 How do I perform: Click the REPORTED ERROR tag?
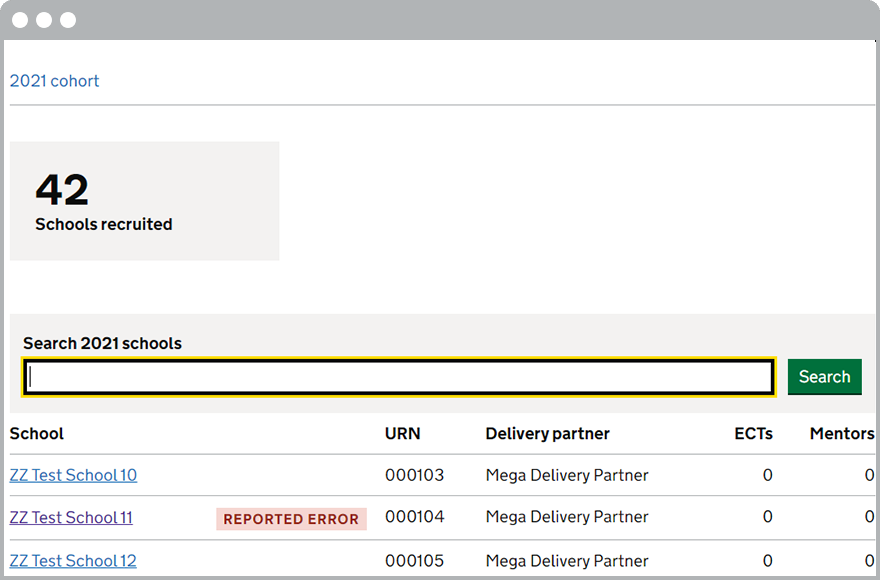tap(291, 519)
